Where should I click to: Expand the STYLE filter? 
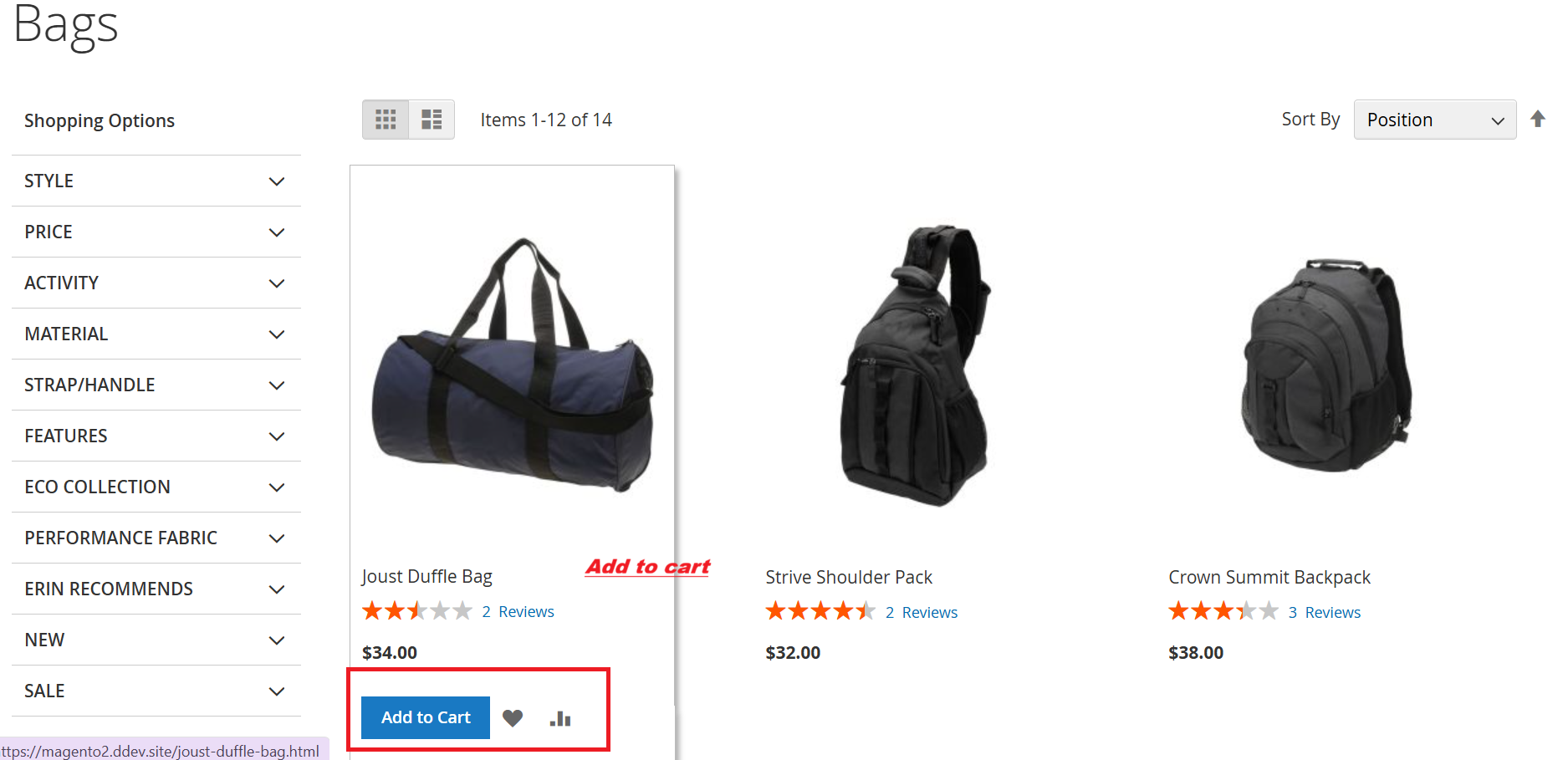click(156, 181)
